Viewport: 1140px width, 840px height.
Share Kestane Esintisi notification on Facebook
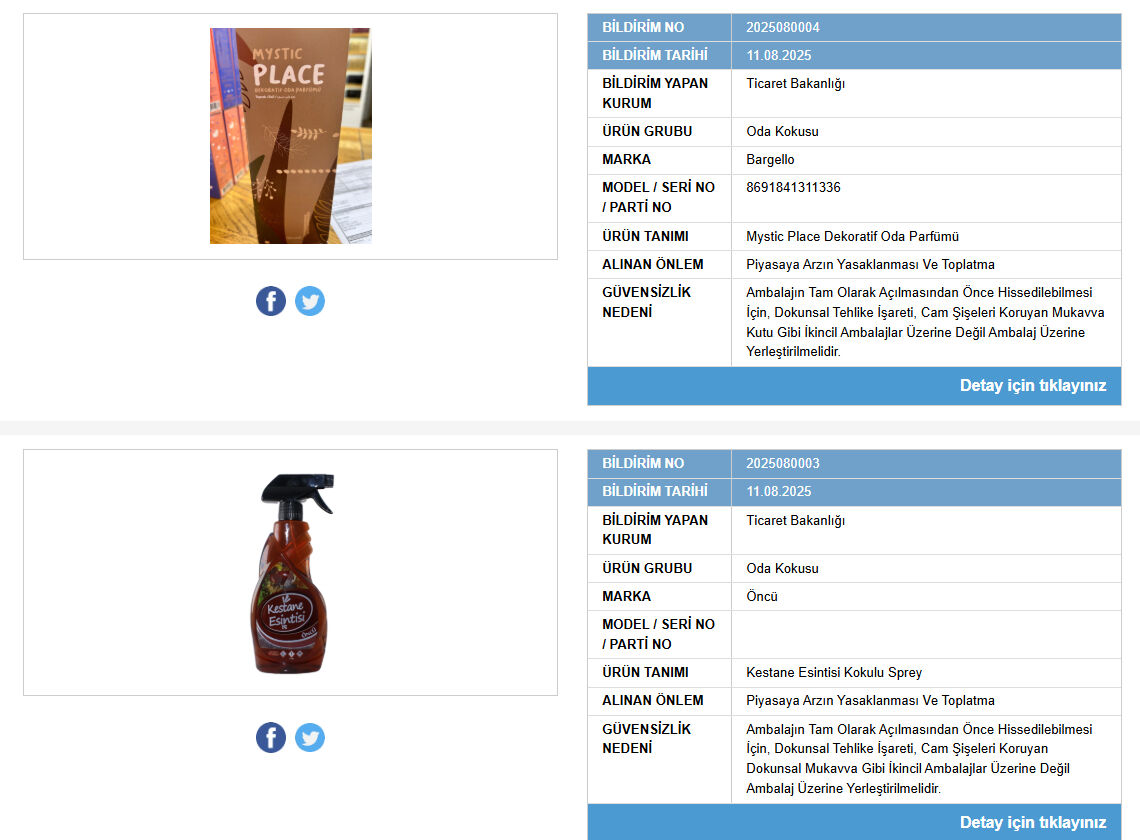(x=270, y=737)
